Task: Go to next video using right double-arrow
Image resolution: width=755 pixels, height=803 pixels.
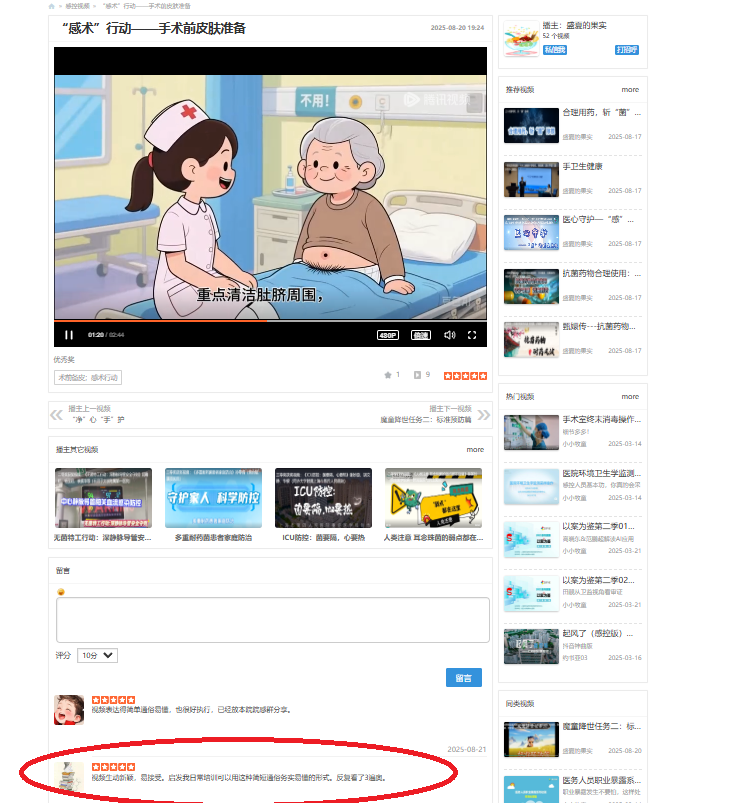Action: pos(483,414)
